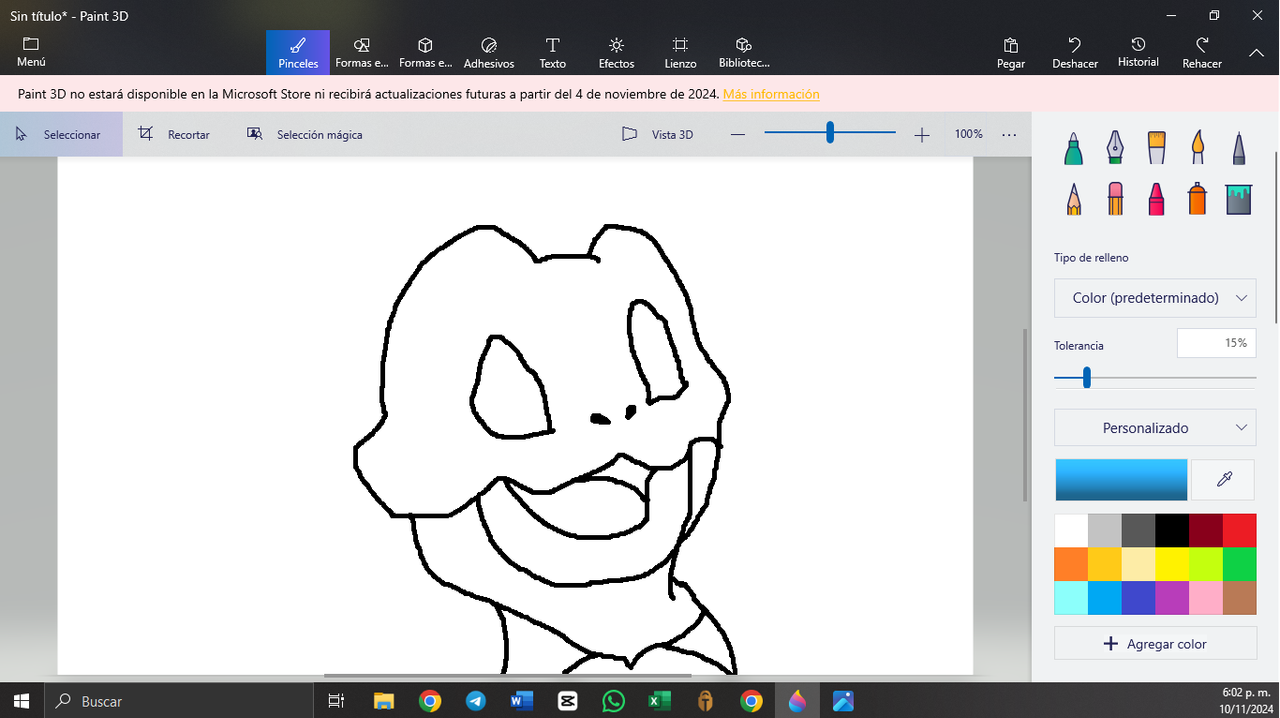This screenshot has height=718, width=1280.
Task: Select the Oil brush tool
Action: tap(1156, 148)
